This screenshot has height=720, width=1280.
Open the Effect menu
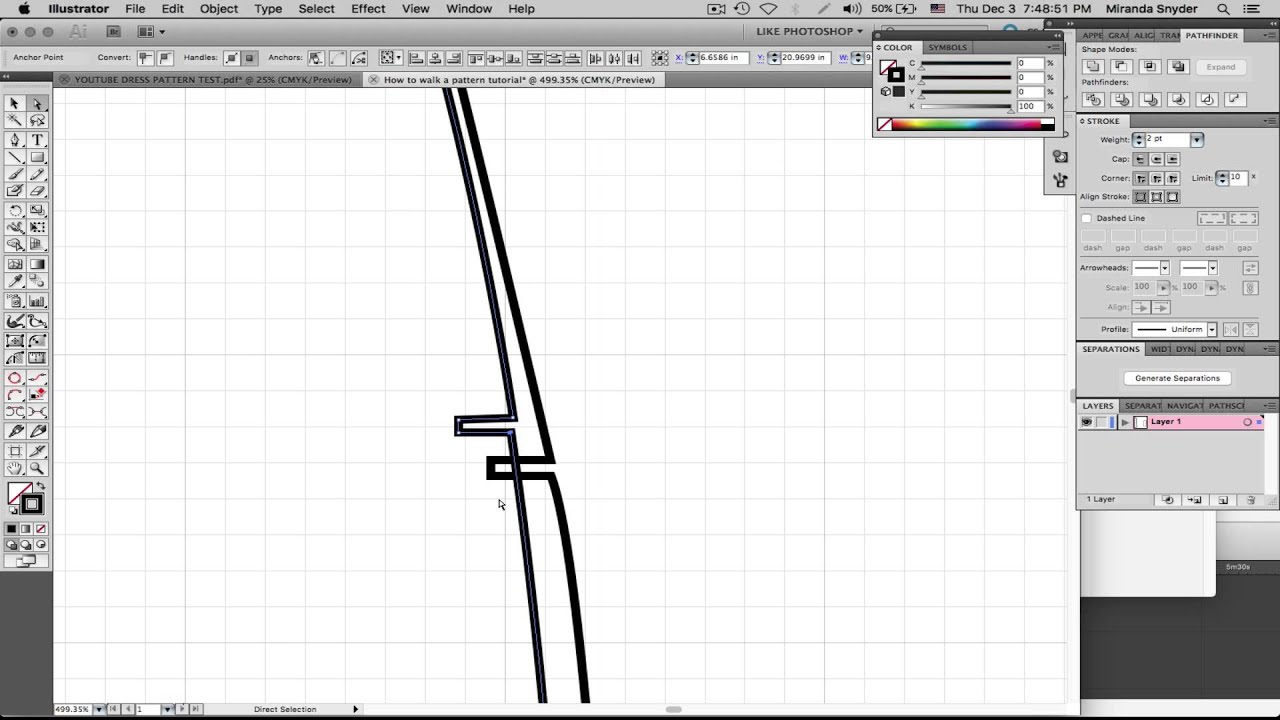[x=368, y=9]
